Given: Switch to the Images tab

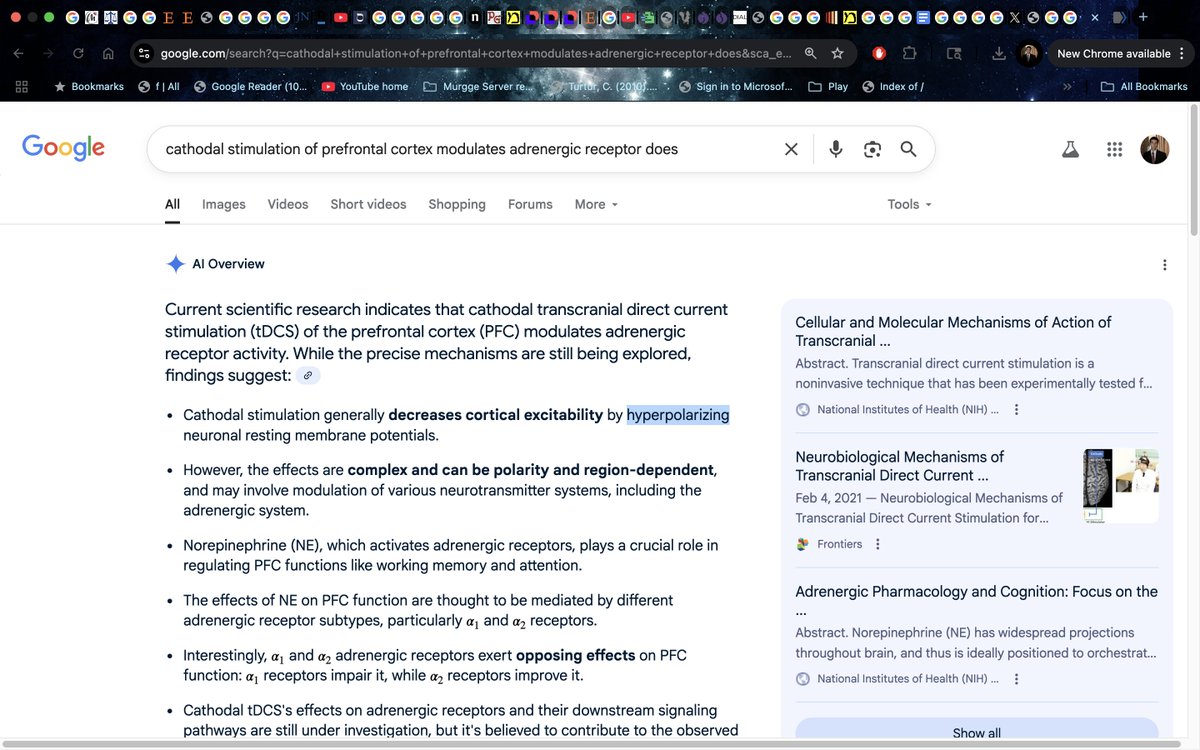Looking at the screenshot, I should (x=224, y=204).
